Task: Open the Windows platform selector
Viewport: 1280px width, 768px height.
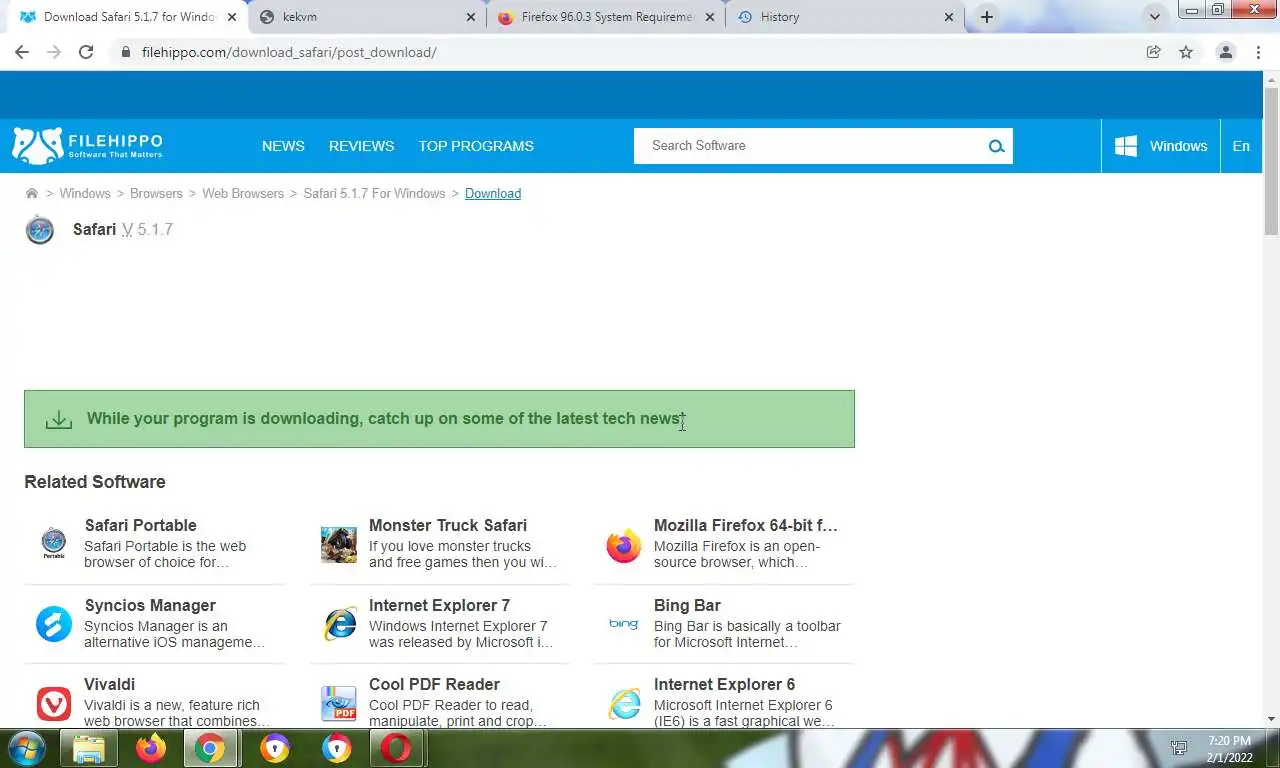Action: coord(1161,146)
